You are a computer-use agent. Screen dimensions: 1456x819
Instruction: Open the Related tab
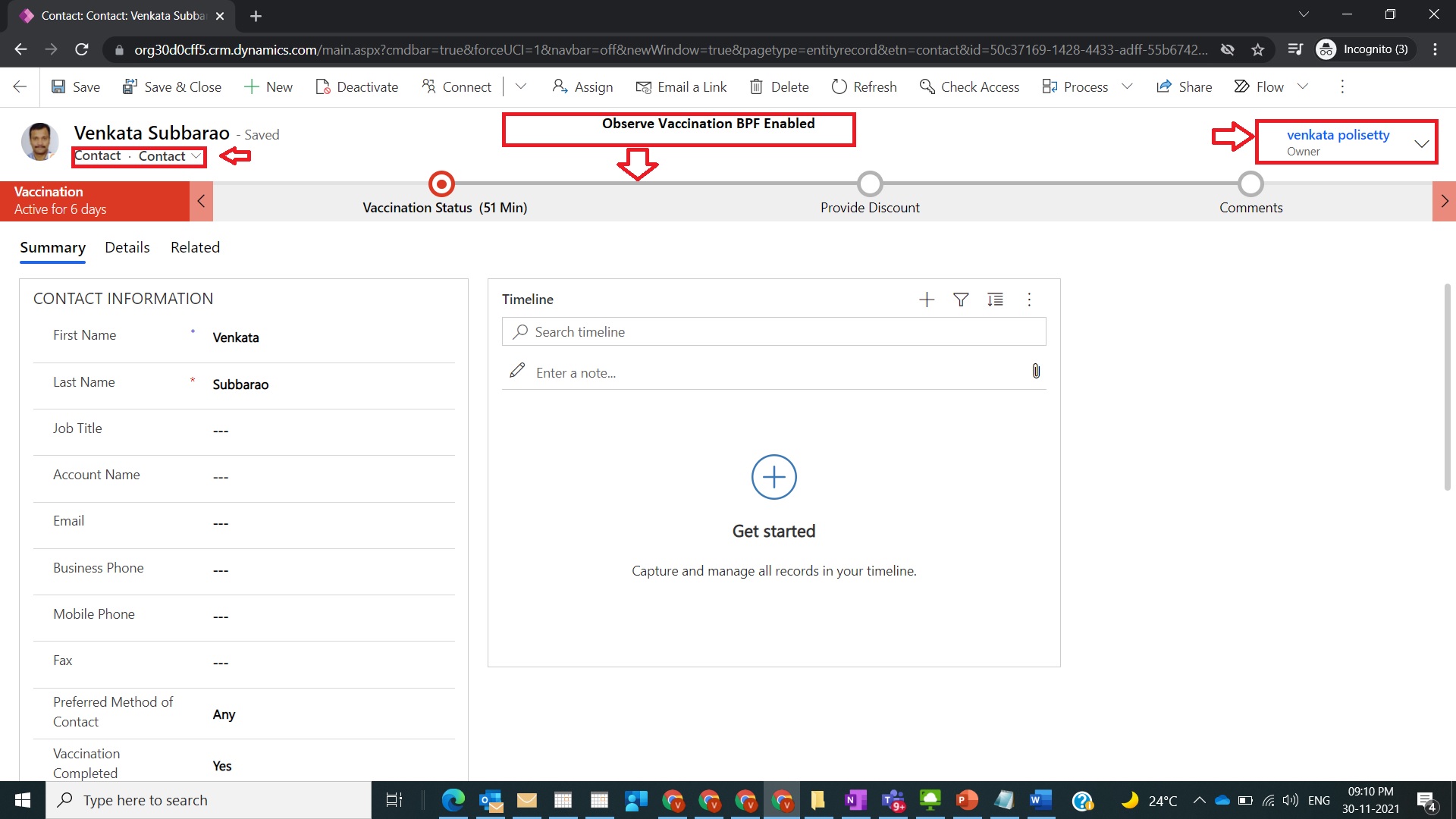pos(195,247)
